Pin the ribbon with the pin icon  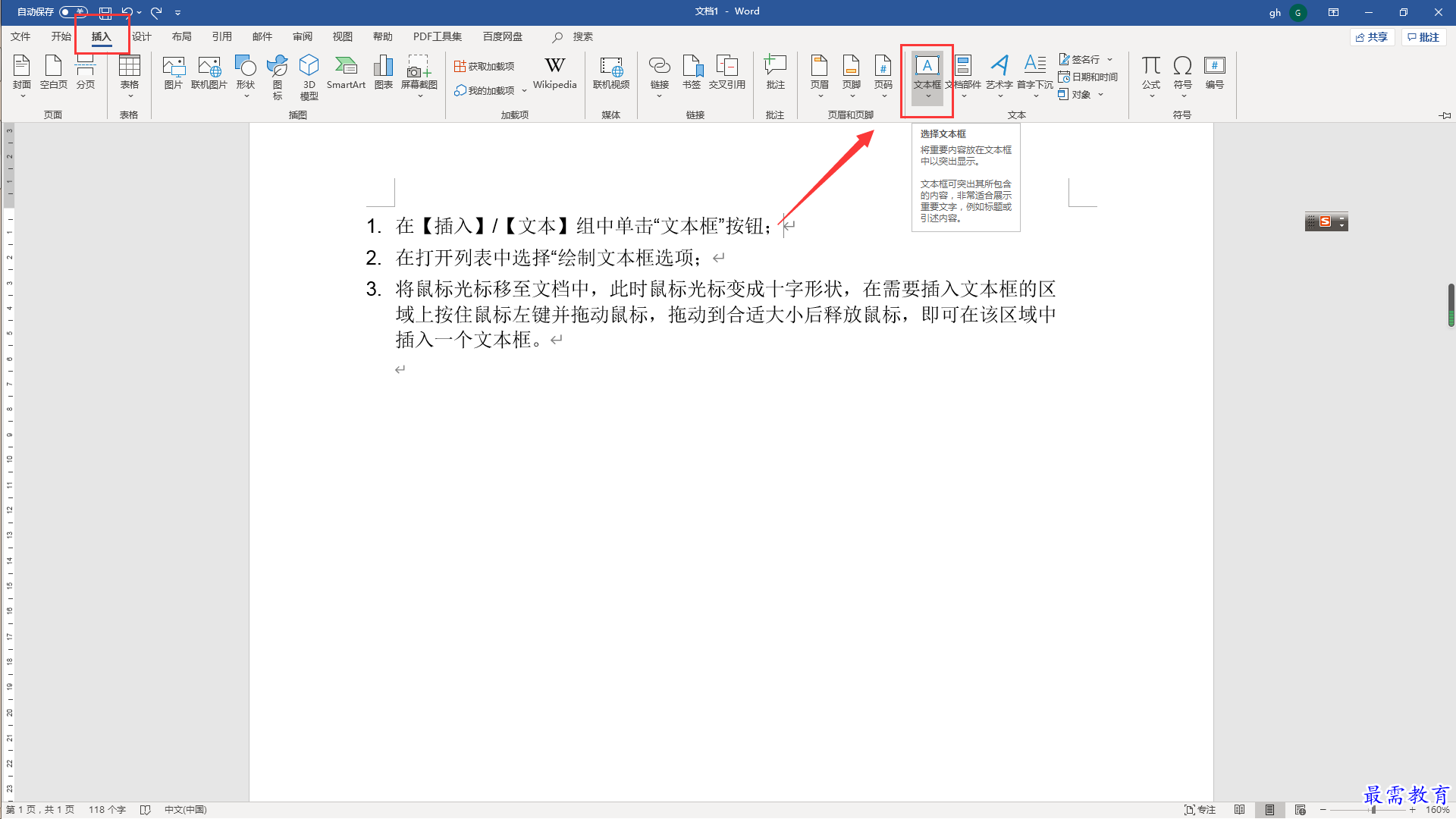pos(1445,115)
